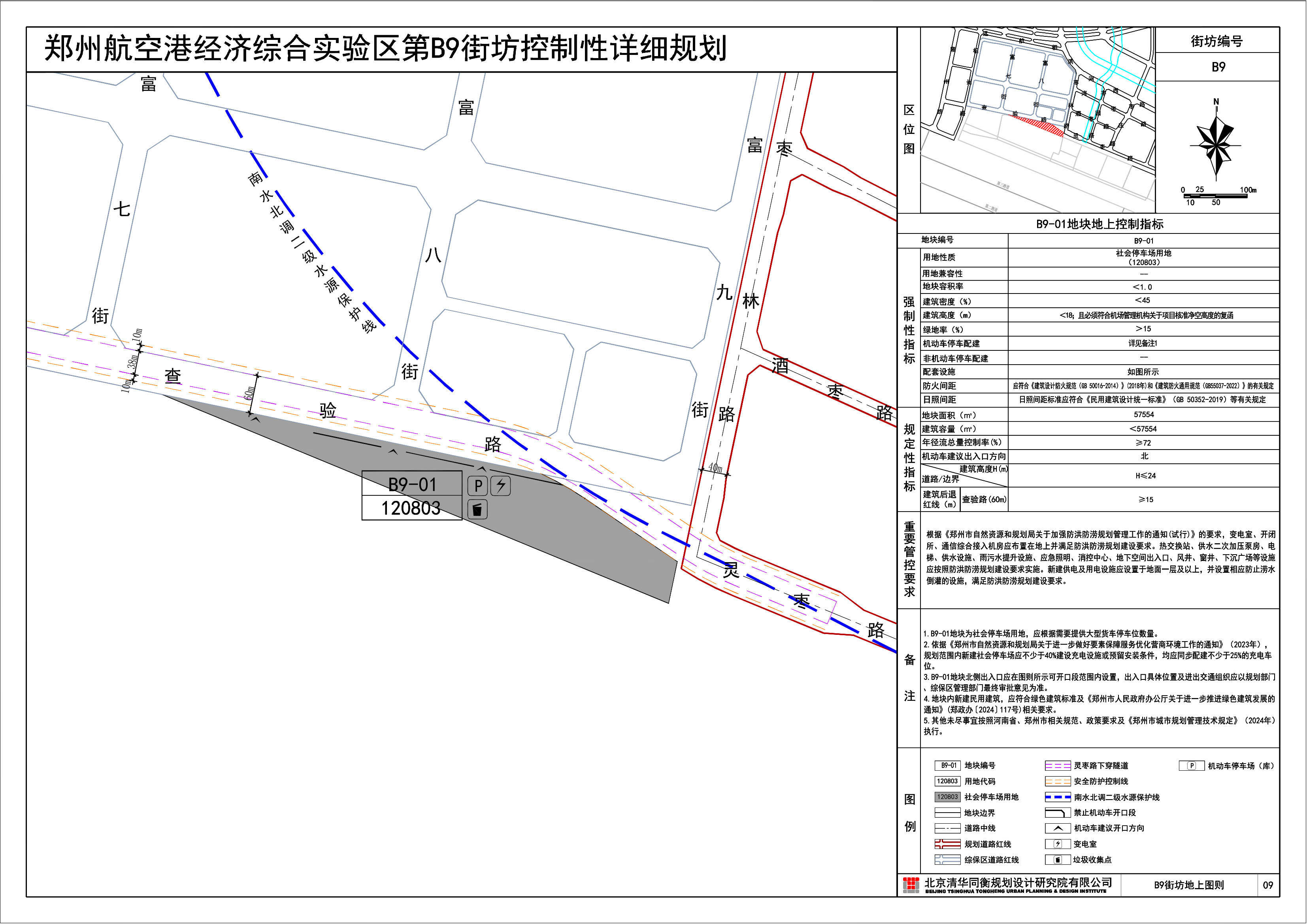Click the substation lightning icon beside B9-01
Viewport: 1307px width, 924px height.
click(500, 486)
